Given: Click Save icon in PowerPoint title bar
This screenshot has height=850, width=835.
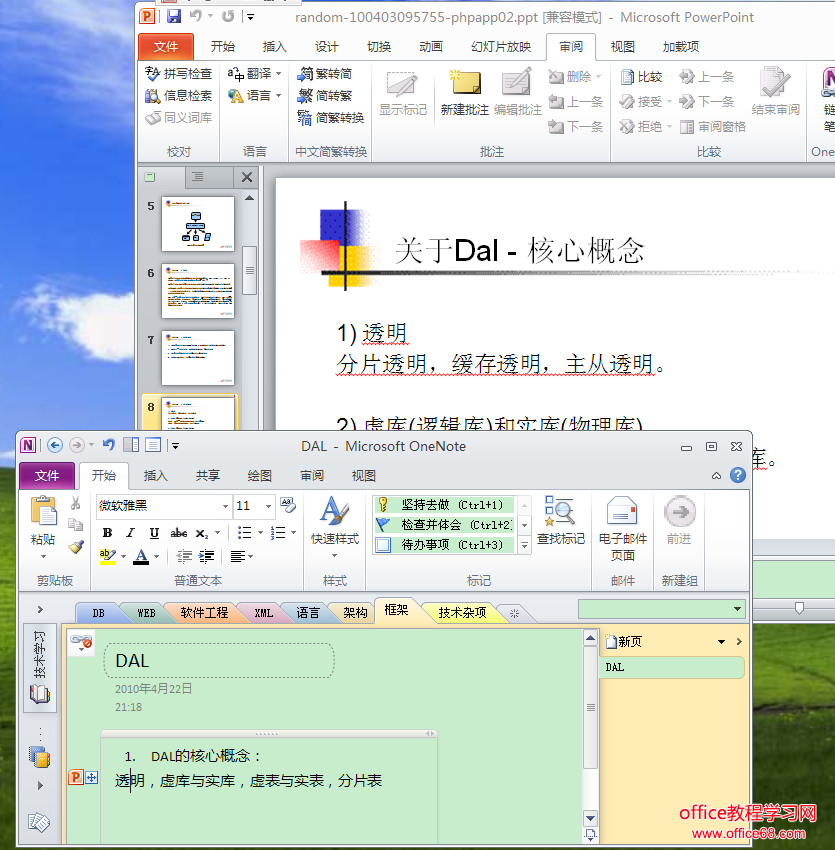Looking at the screenshot, I should 174,16.
